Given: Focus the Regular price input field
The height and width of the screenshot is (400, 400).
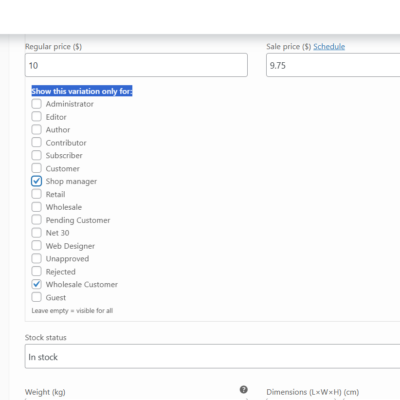Looking at the screenshot, I should click(x=136, y=65).
